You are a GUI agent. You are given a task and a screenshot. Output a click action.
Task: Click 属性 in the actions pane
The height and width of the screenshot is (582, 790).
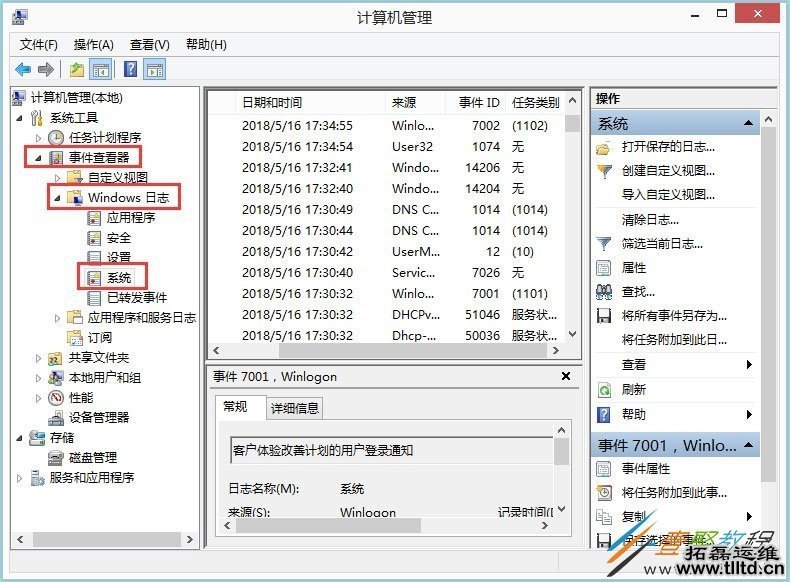coord(634,268)
